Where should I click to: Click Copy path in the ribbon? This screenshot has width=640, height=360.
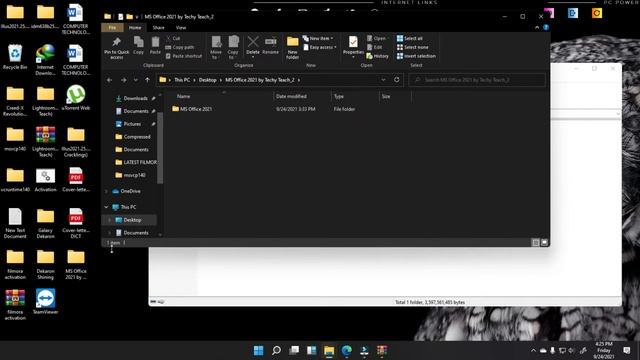point(179,47)
